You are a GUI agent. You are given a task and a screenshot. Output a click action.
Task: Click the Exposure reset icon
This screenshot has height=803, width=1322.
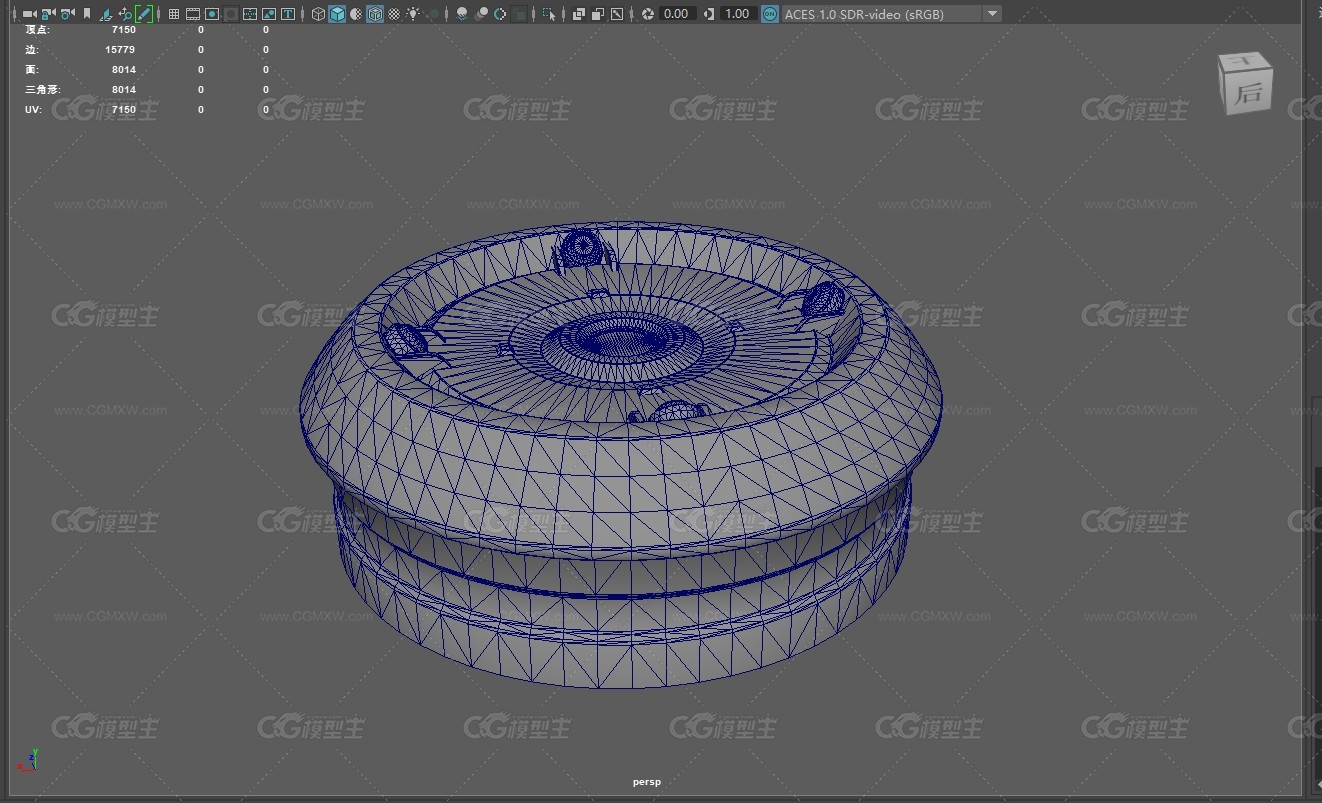(648, 14)
